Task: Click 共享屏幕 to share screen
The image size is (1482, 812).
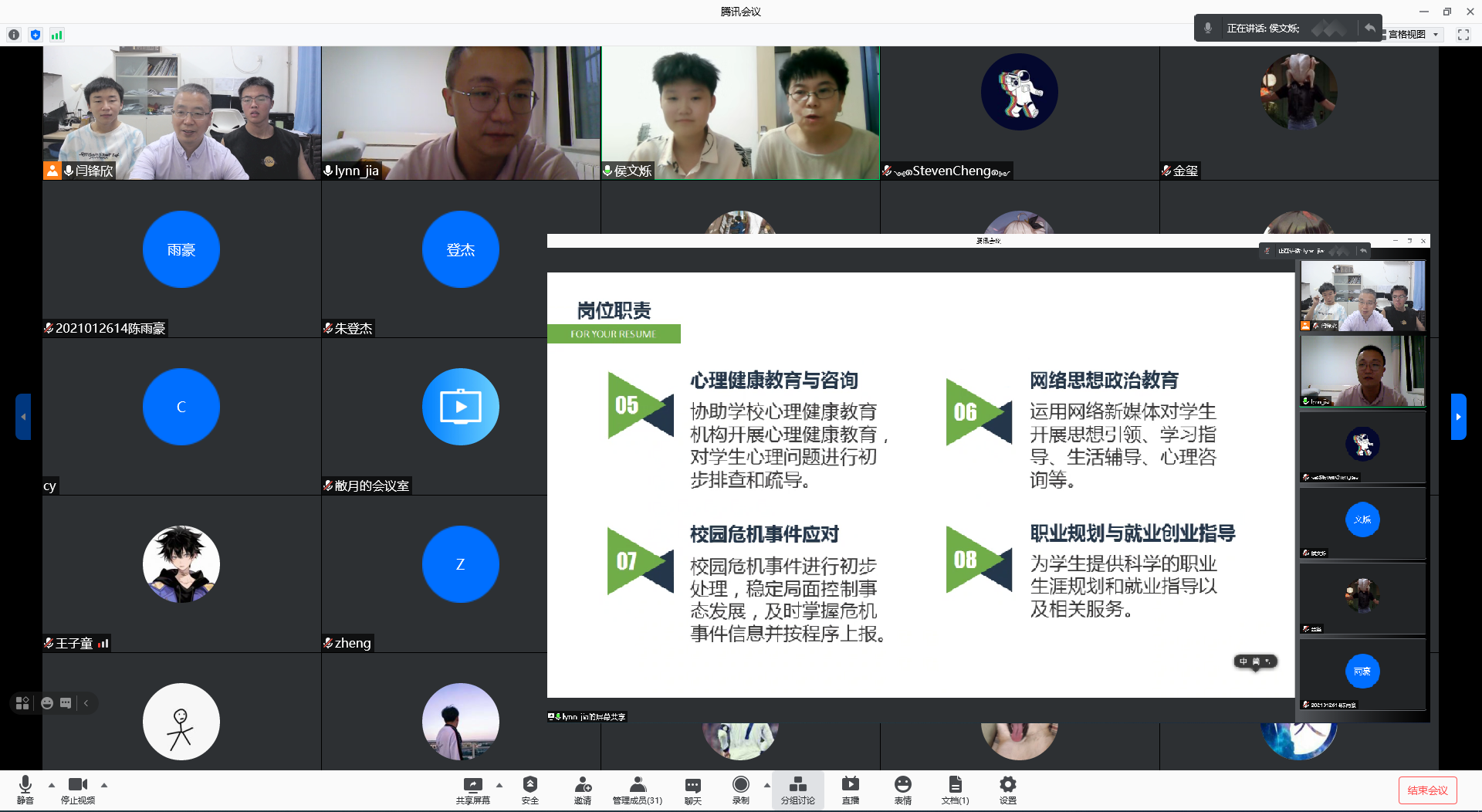Action: [x=472, y=790]
